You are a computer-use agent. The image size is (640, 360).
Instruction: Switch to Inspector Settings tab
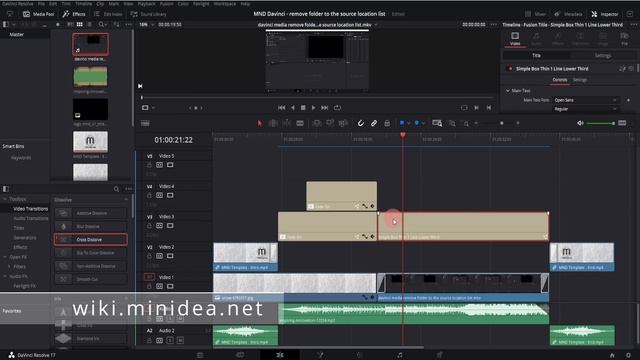click(x=603, y=56)
